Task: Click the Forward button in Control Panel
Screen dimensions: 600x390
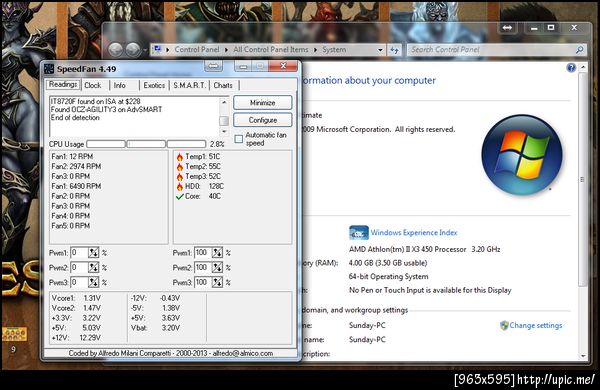Action: 133,49
